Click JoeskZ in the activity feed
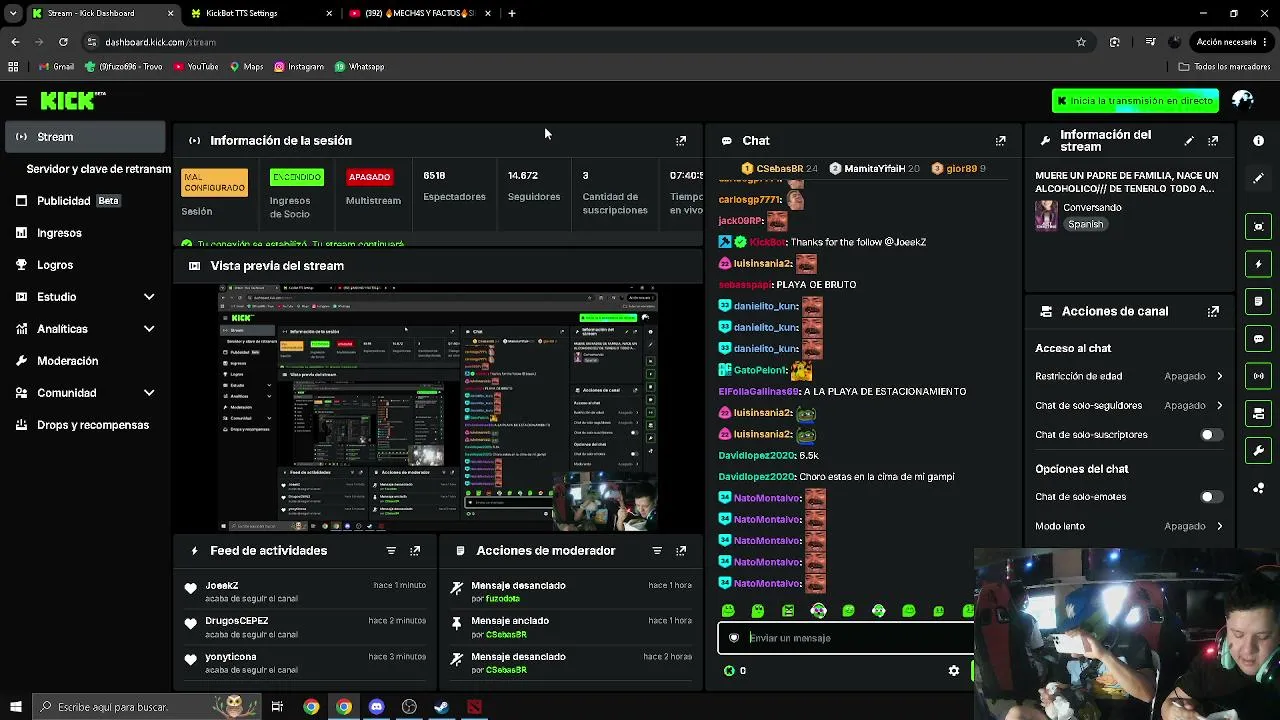The width and height of the screenshot is (1280, 720). (x=222, y=586)
